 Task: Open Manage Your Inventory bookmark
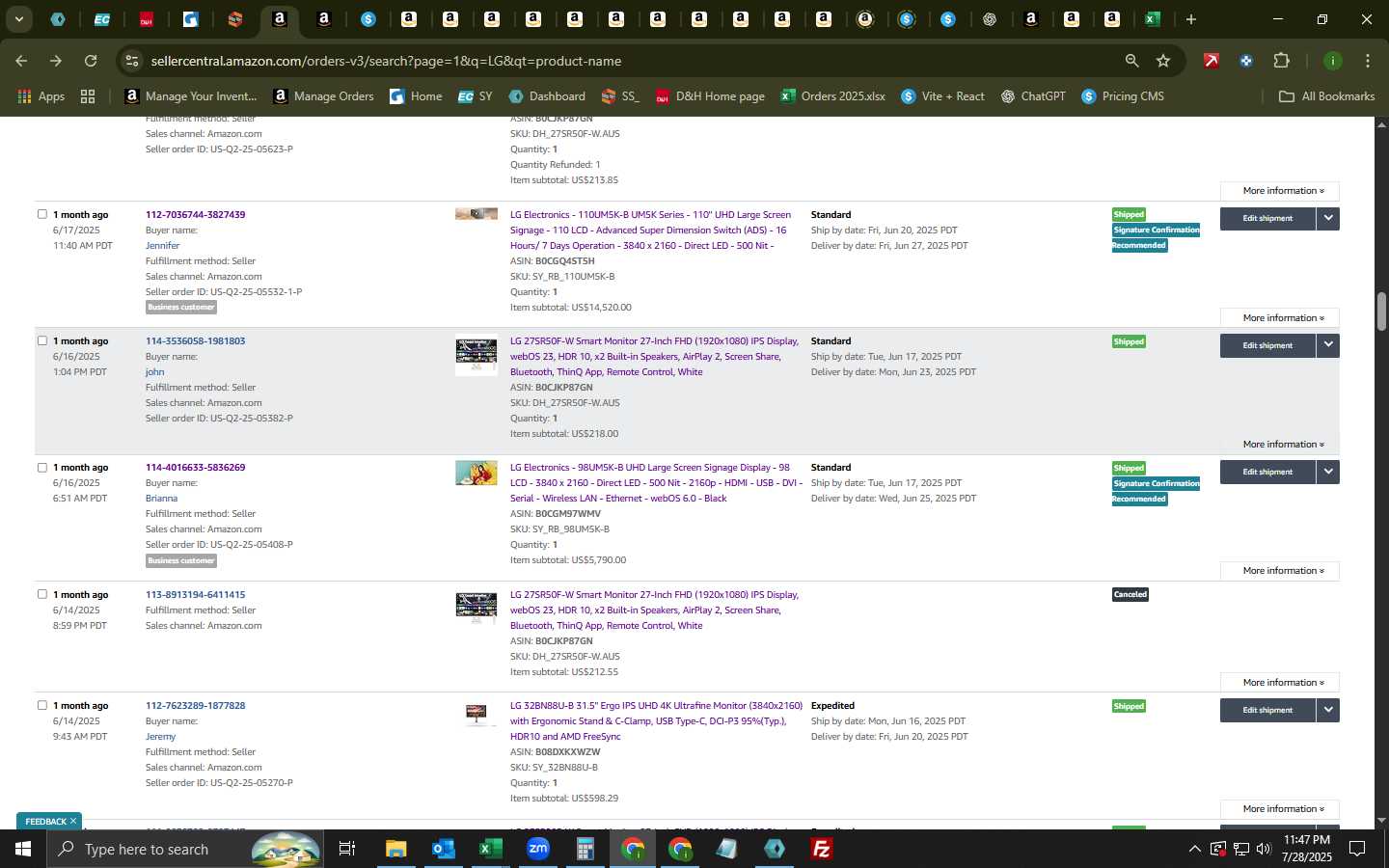pyautogui.click(x=191, y=96)
